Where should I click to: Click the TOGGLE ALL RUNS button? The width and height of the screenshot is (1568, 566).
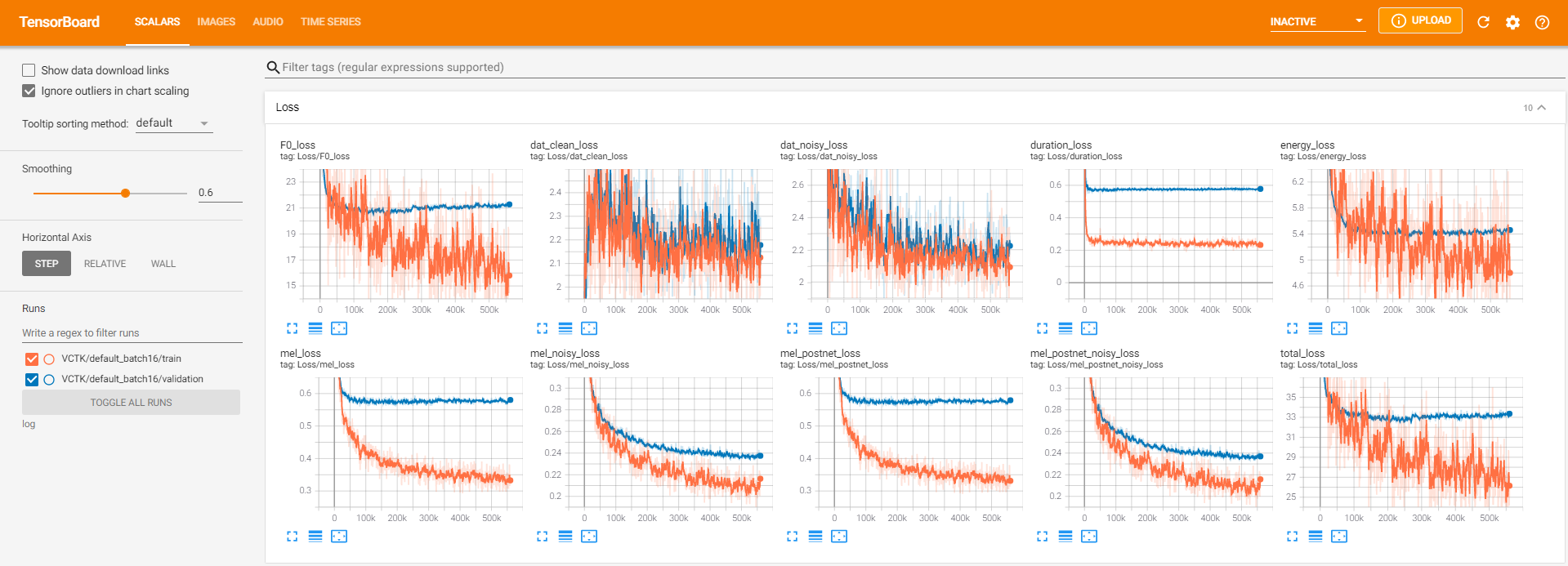[131, 403]
